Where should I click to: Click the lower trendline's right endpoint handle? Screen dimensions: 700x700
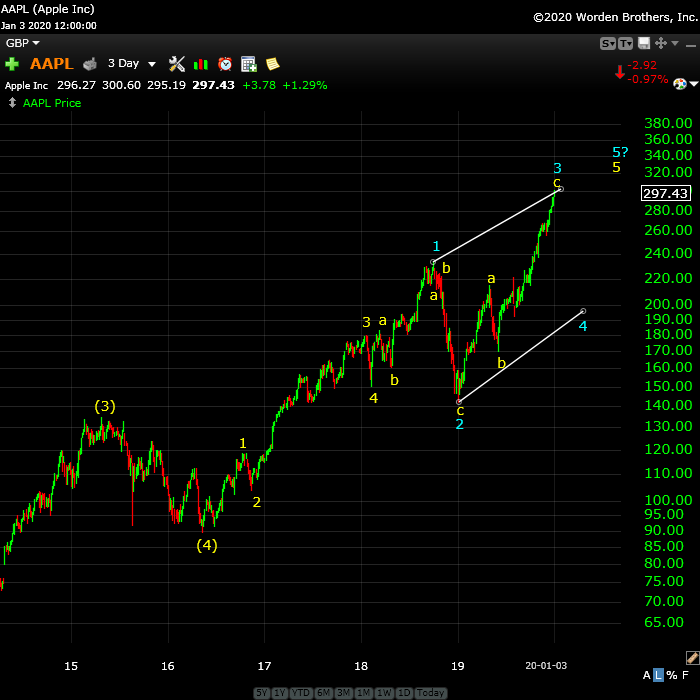pyautogui.click(x=583, y=311)
